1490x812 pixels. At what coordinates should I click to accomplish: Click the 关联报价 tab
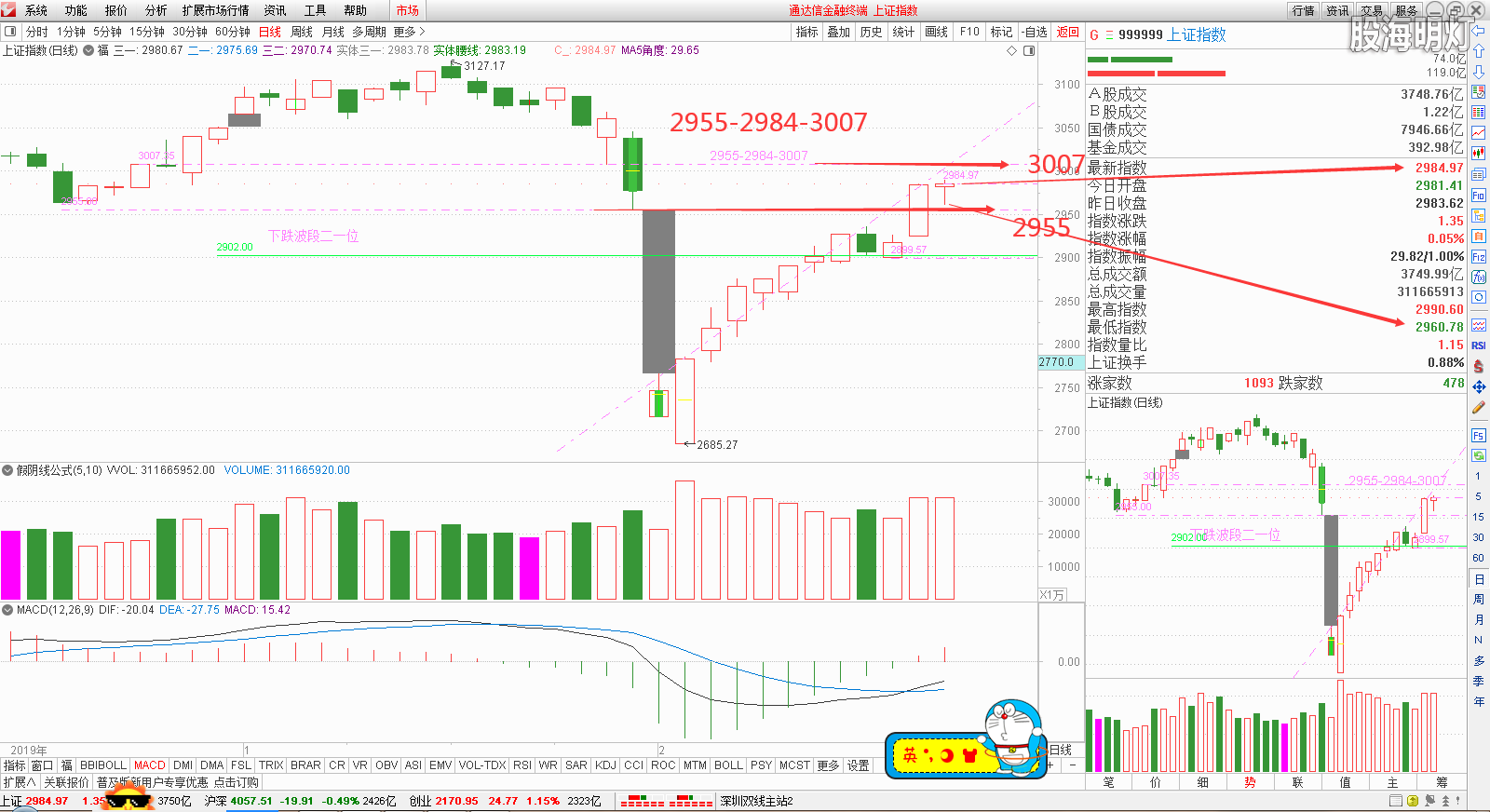coord(66,782)
